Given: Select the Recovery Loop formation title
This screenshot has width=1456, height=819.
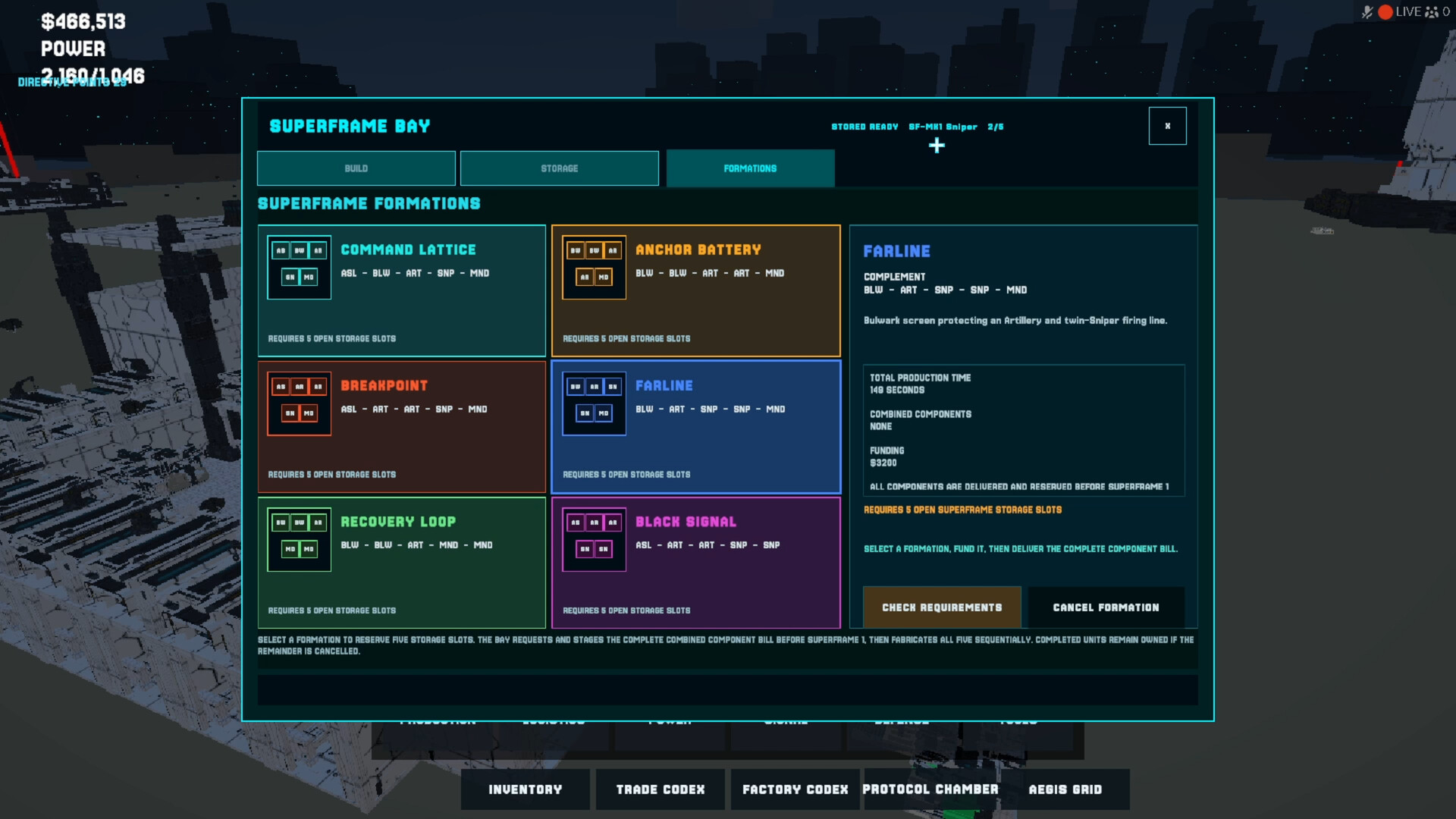Looking at the screenshot, I should pos(398,522).
